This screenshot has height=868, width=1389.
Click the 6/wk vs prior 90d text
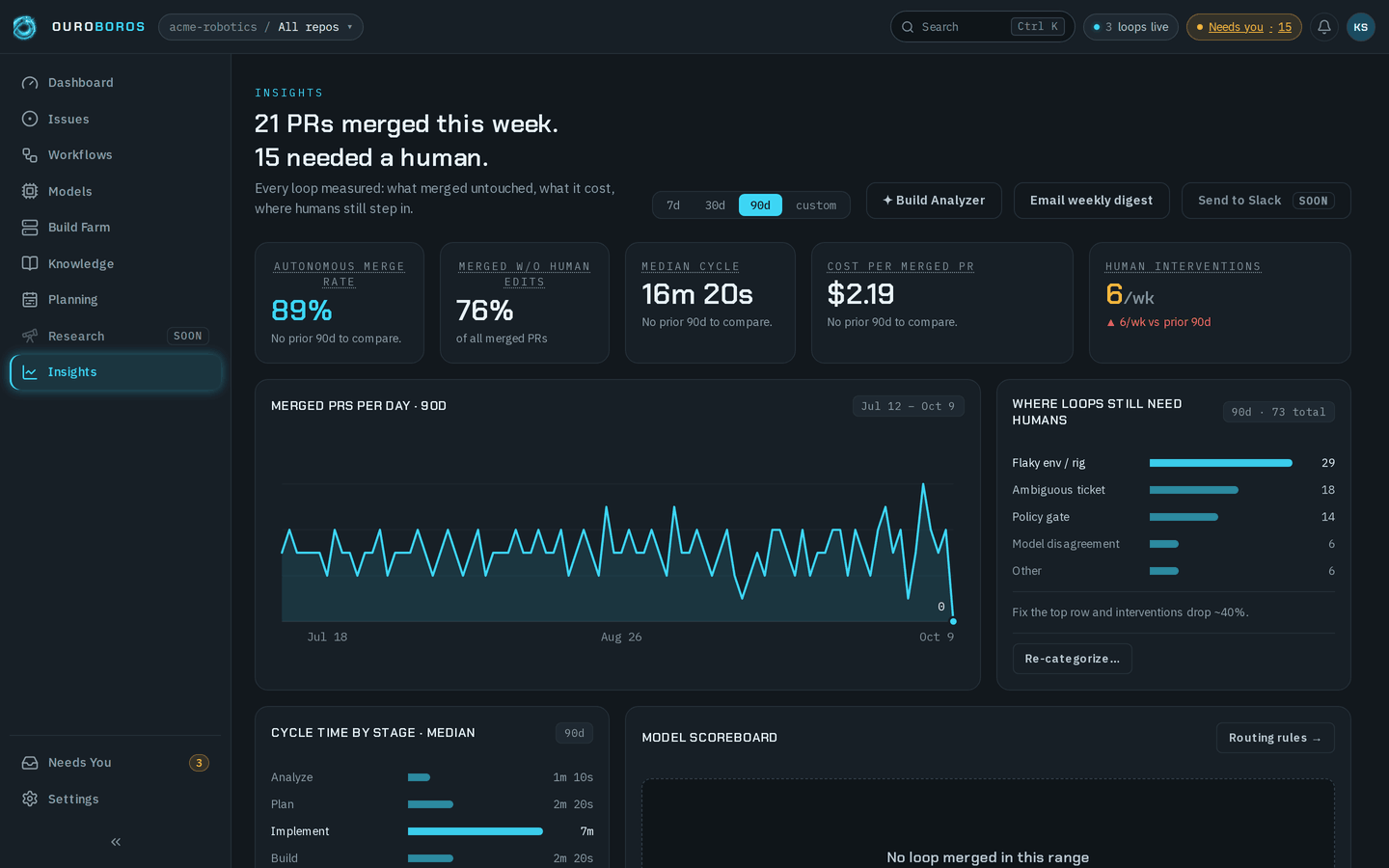[1157, 322]
